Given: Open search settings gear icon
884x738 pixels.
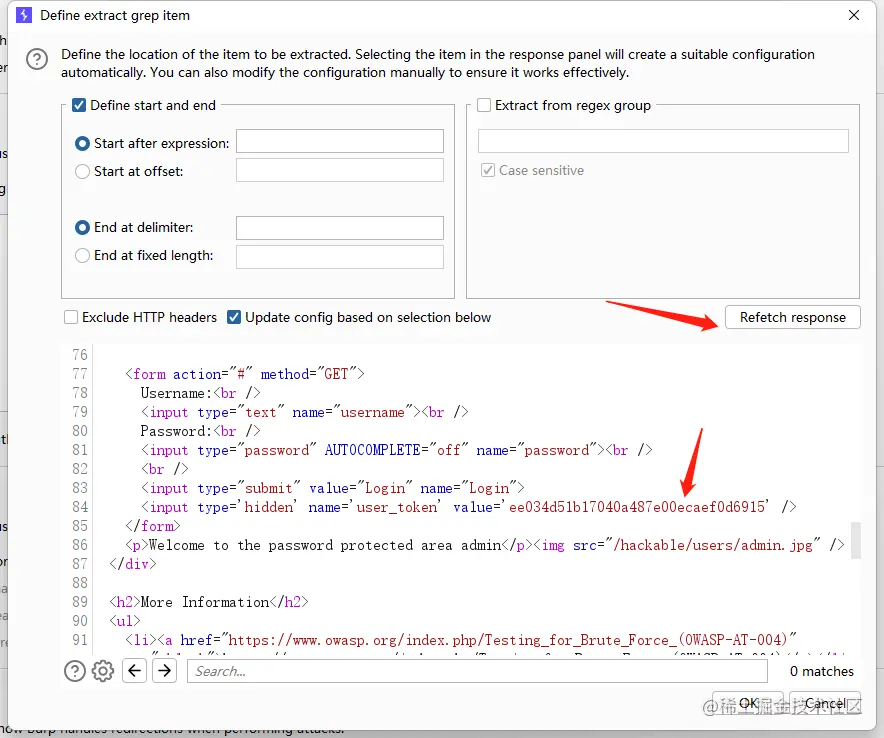Looking at the screenshot, I should (103, 671).
